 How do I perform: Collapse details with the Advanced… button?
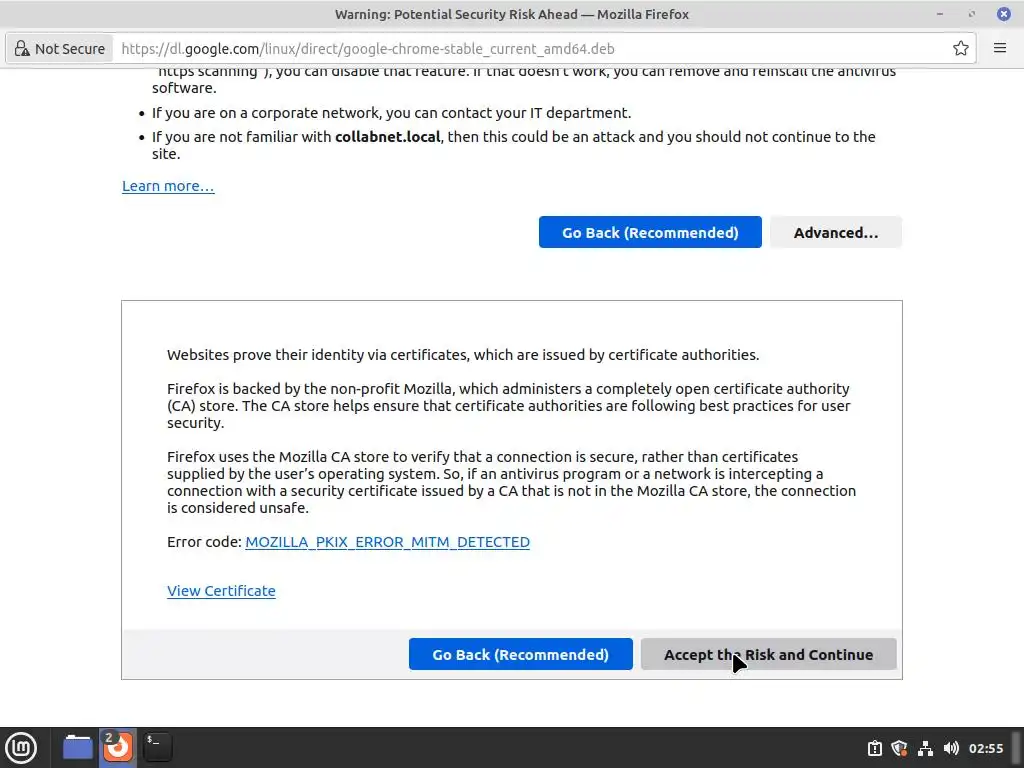tap(836, 232)
